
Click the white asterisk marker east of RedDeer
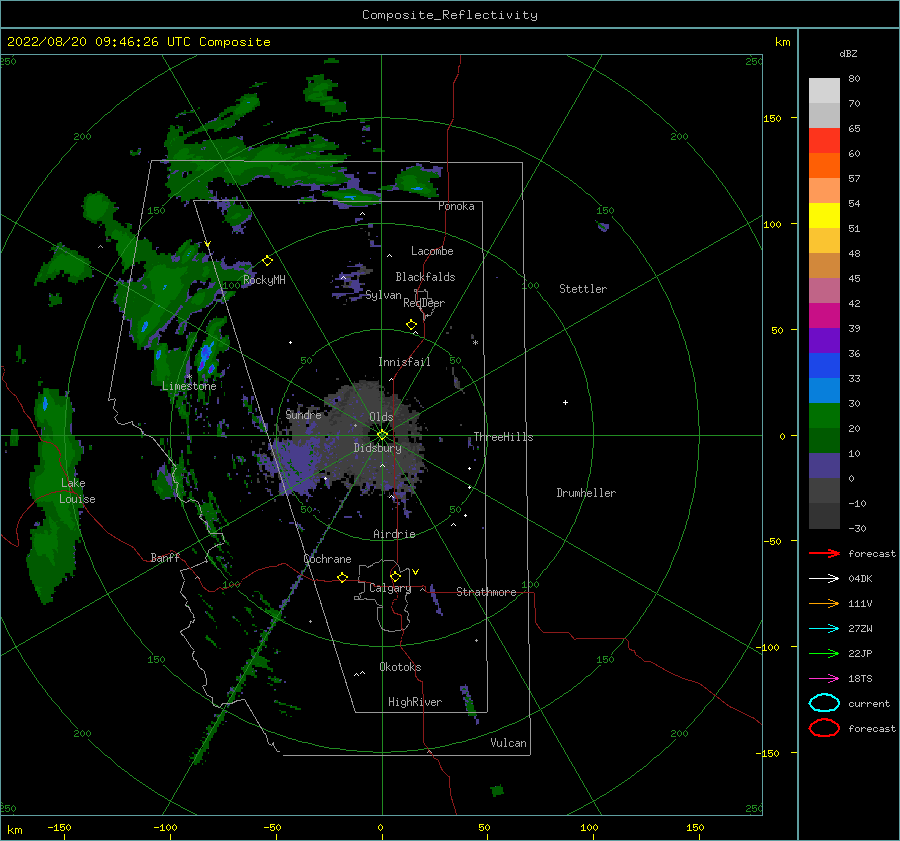pos(475,343)
